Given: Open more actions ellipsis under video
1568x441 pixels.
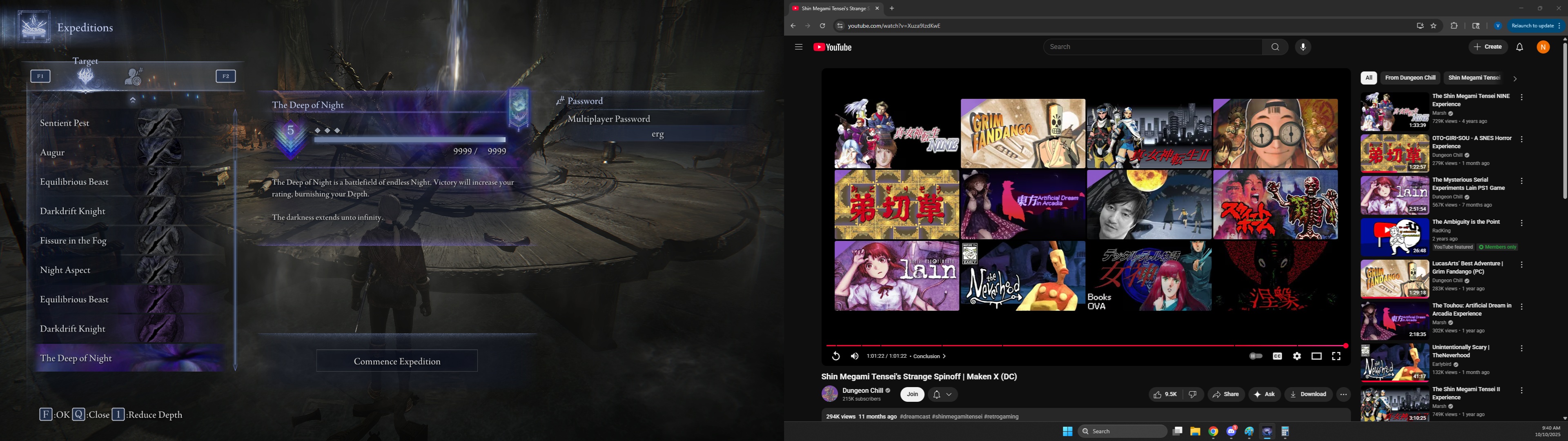Looking at the screenshot, I should [1343, 395].
